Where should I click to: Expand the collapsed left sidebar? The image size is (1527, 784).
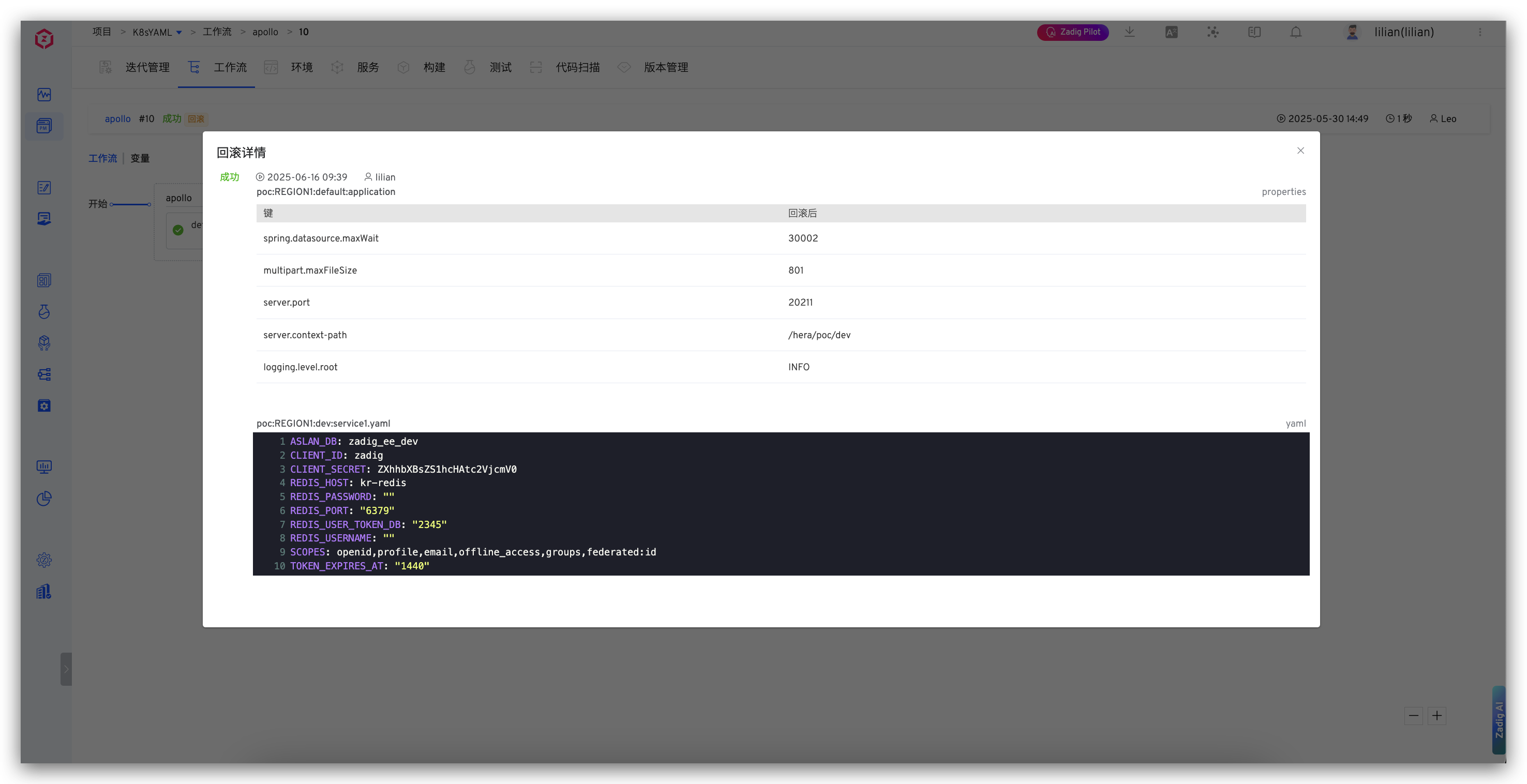[x=66, y=669]
